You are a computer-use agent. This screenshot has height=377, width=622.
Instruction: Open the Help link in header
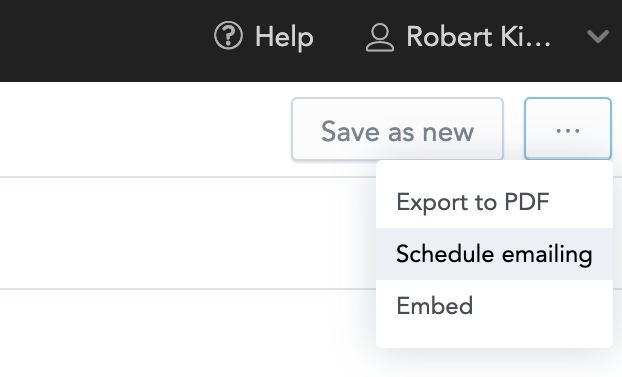point(264,37)
